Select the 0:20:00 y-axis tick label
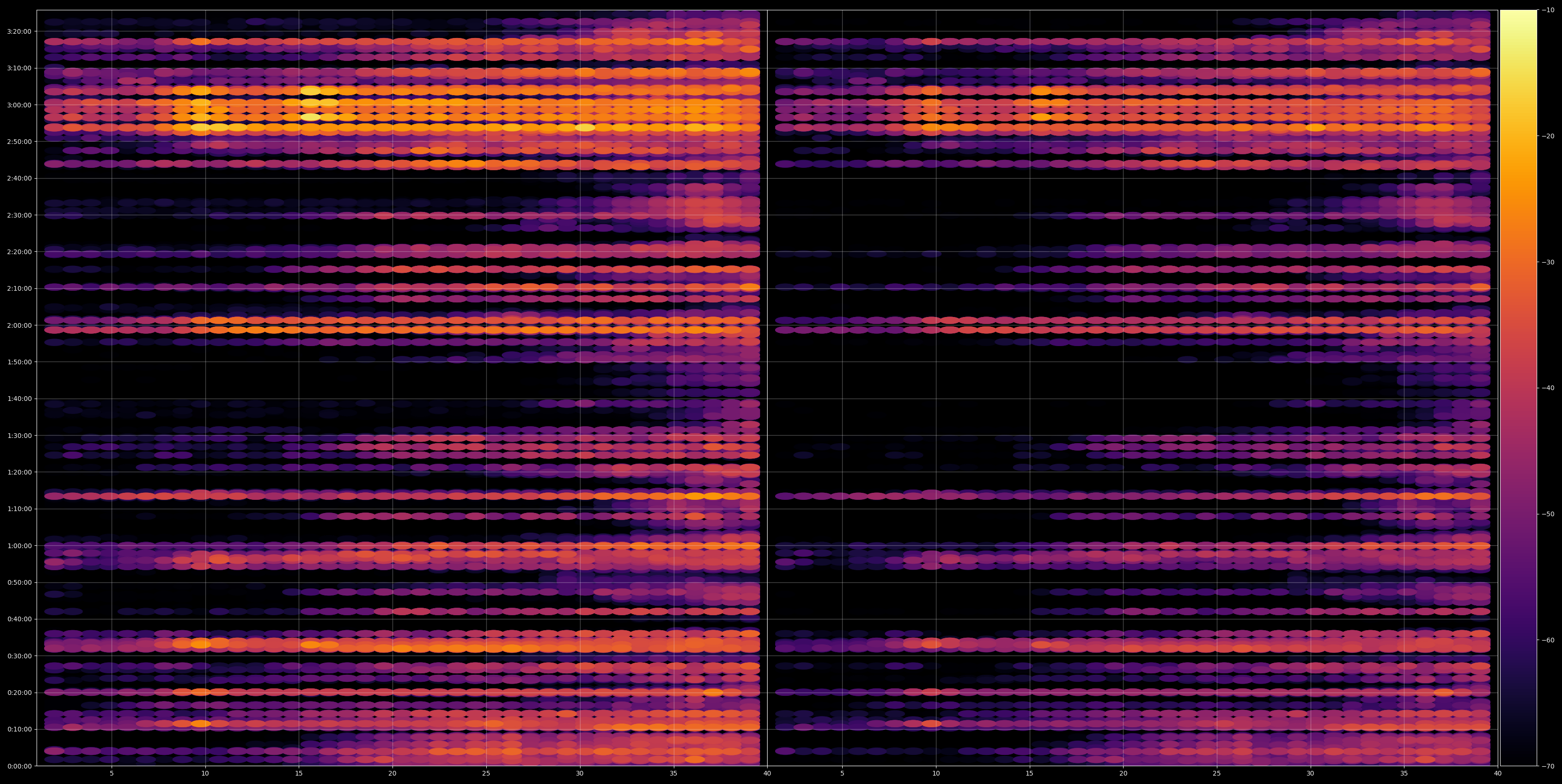Viewport: 1562px width, 784px height. tap(19, 693)
